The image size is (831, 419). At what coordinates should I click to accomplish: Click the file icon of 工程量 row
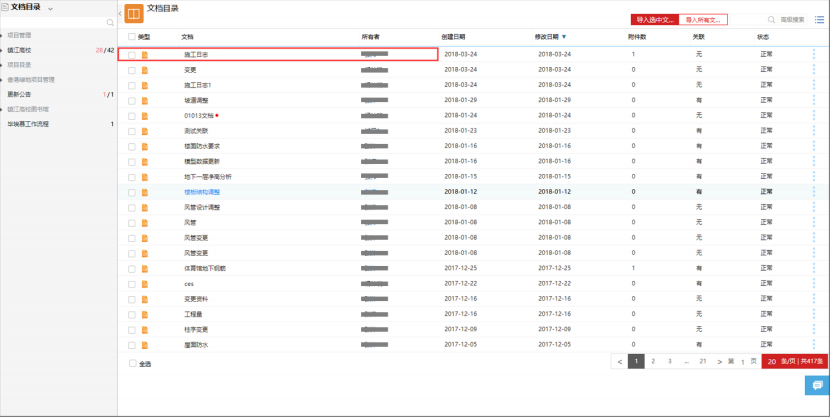(145, 315)
